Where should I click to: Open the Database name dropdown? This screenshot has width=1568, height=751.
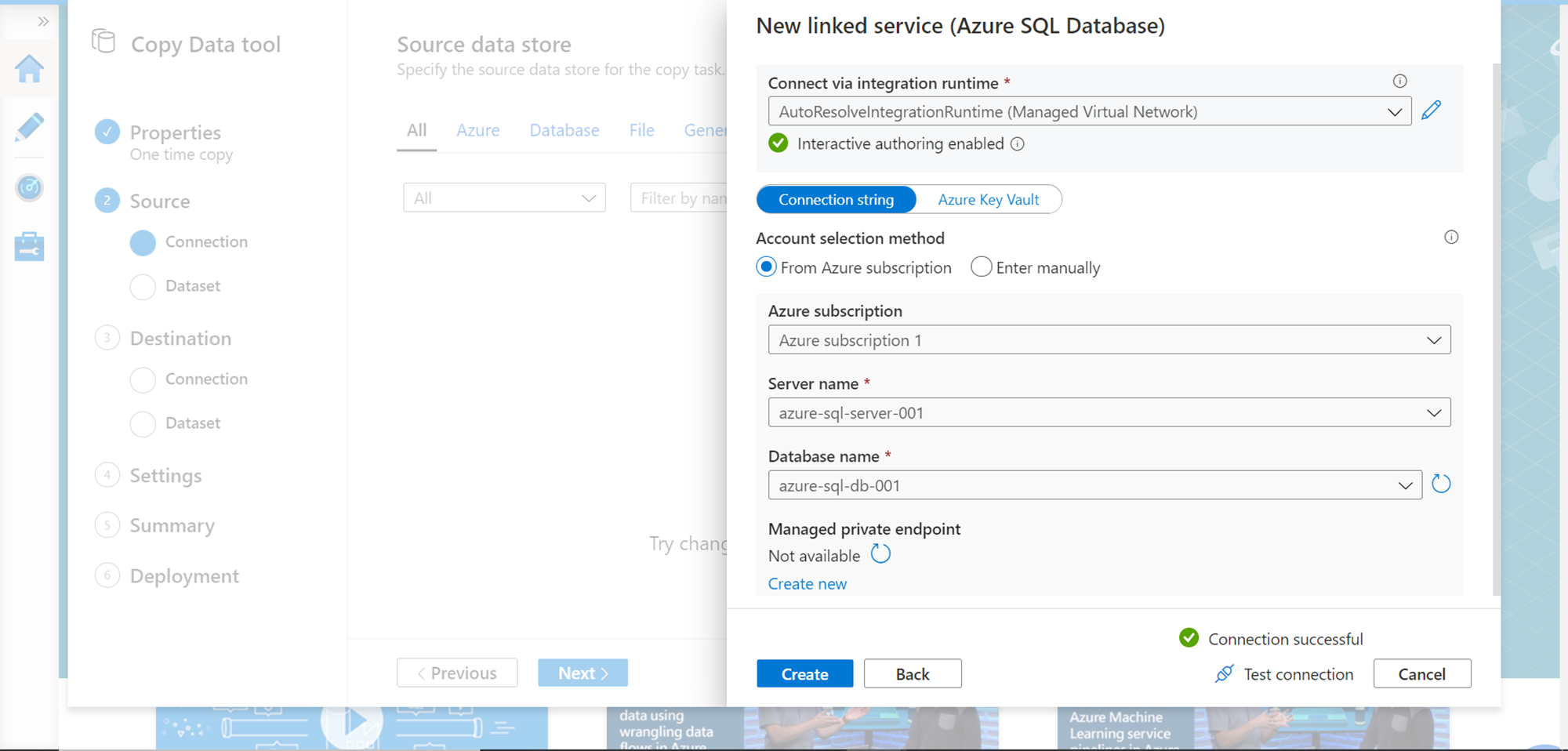[x=1094, y=485]
